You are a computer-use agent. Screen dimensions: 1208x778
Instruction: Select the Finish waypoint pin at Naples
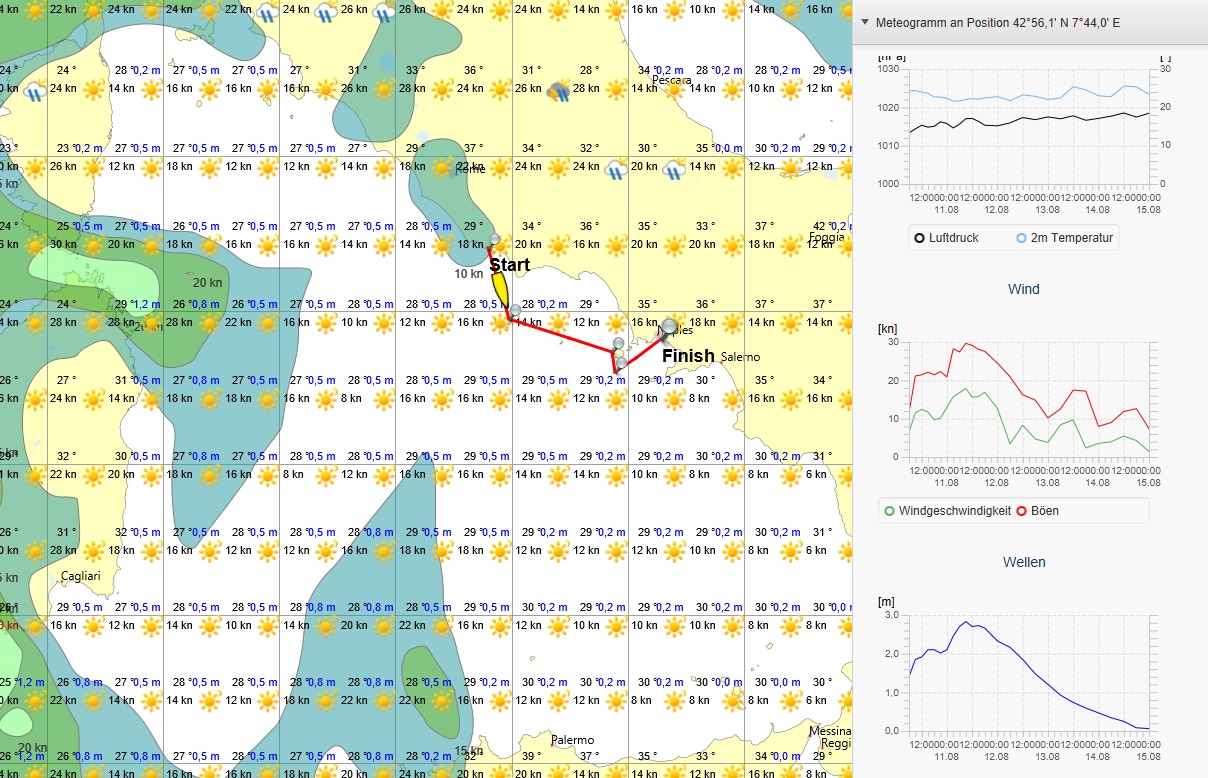pyautogui.click(x=669, y=327)
